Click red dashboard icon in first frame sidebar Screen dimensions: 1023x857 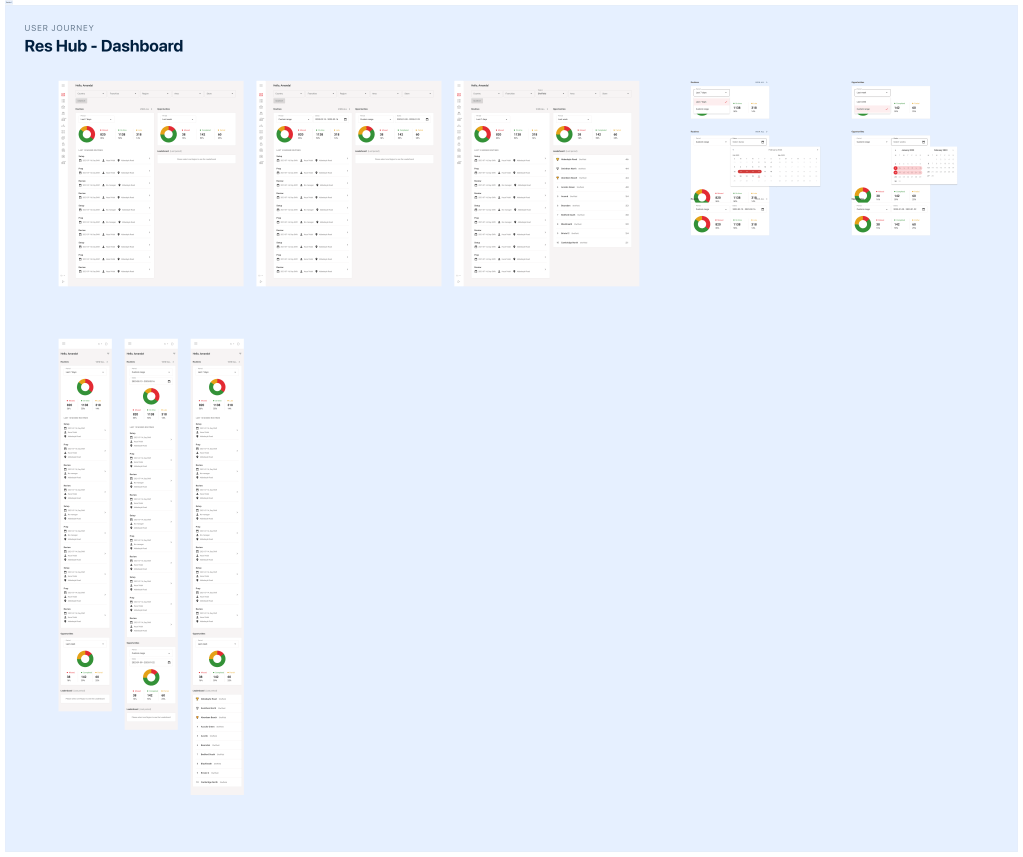coord(63,95)
